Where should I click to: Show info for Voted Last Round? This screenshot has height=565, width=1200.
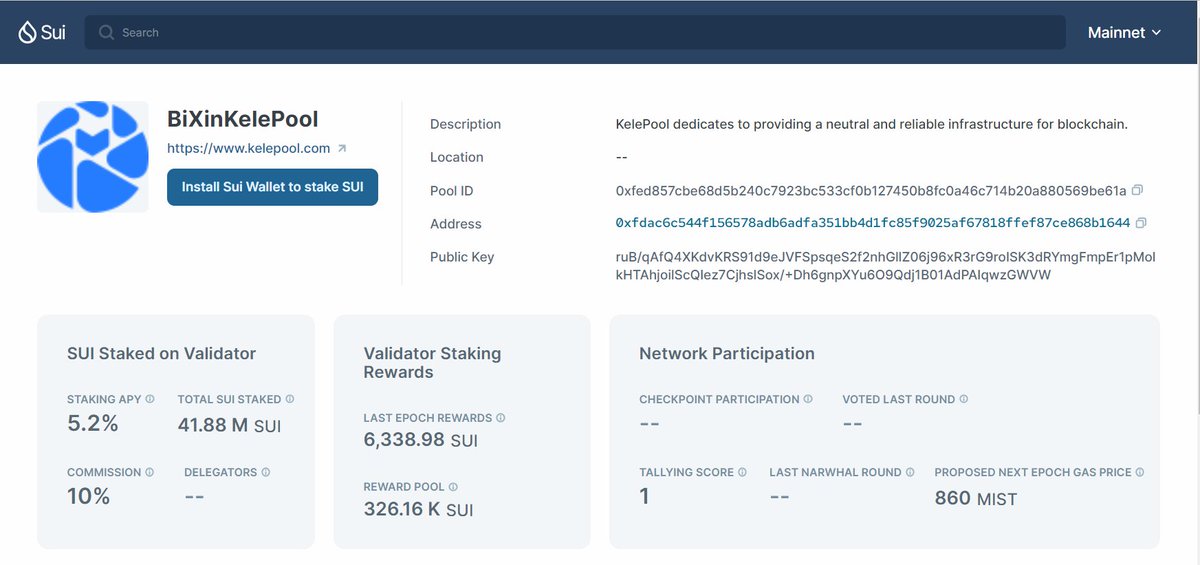click(x=964, y=399)
